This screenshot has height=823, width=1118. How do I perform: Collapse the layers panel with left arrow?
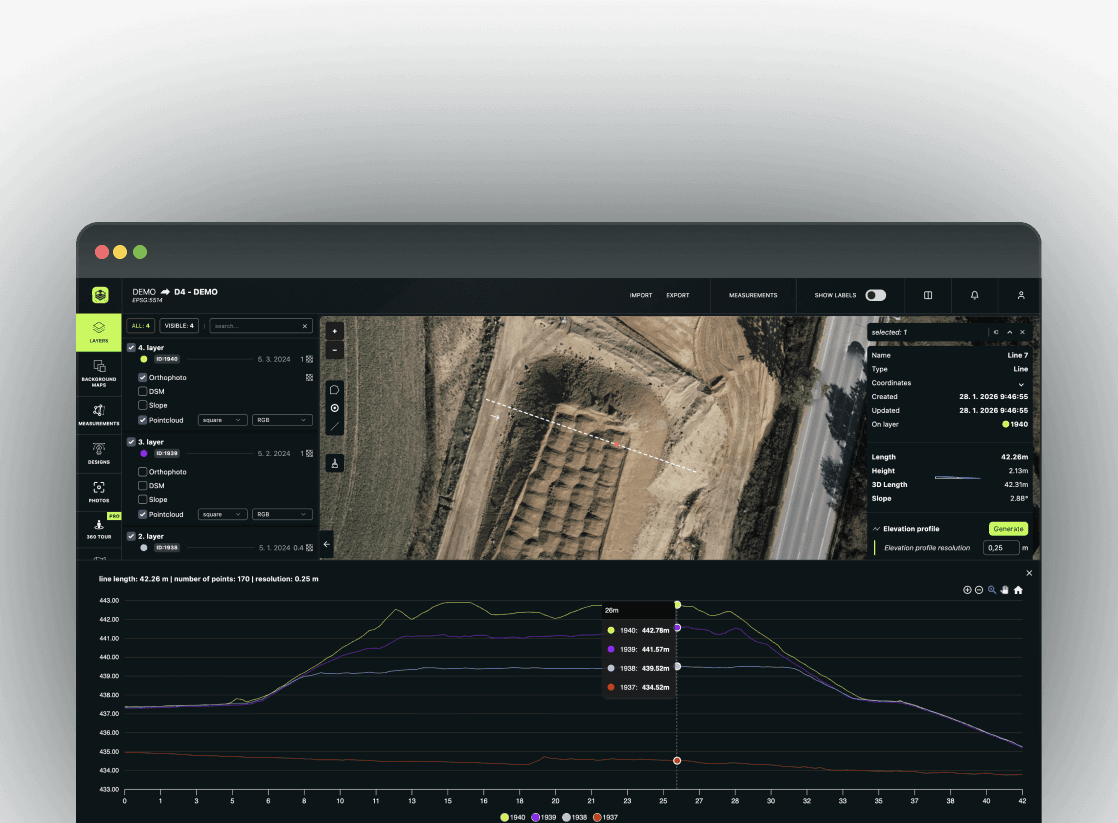(x=327, y=544)
